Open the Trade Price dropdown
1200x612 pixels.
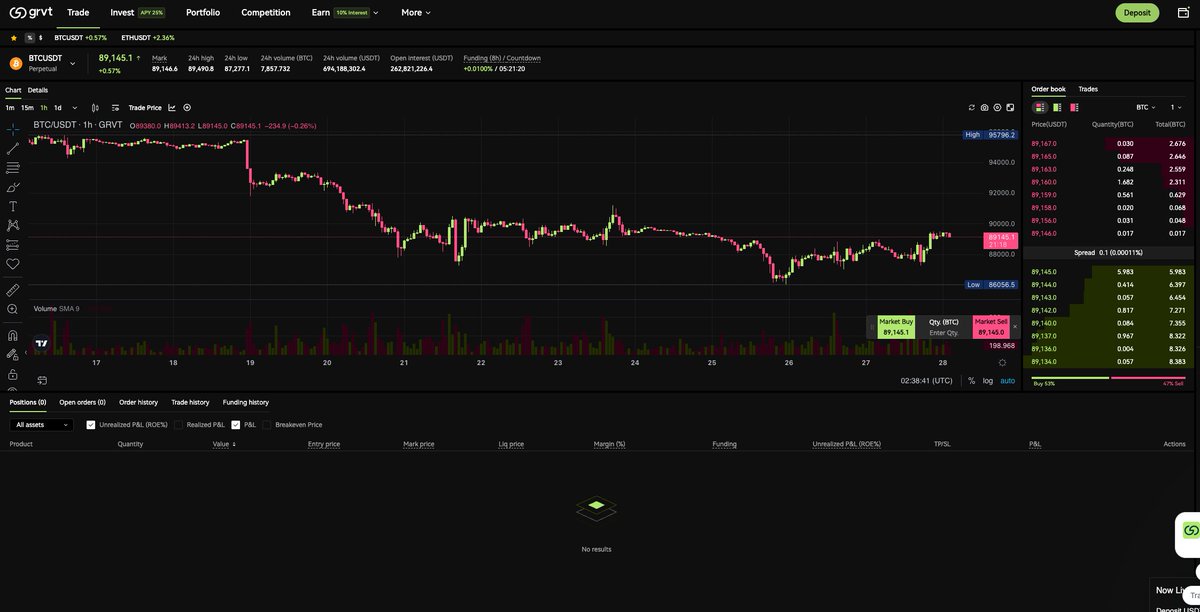145,107
